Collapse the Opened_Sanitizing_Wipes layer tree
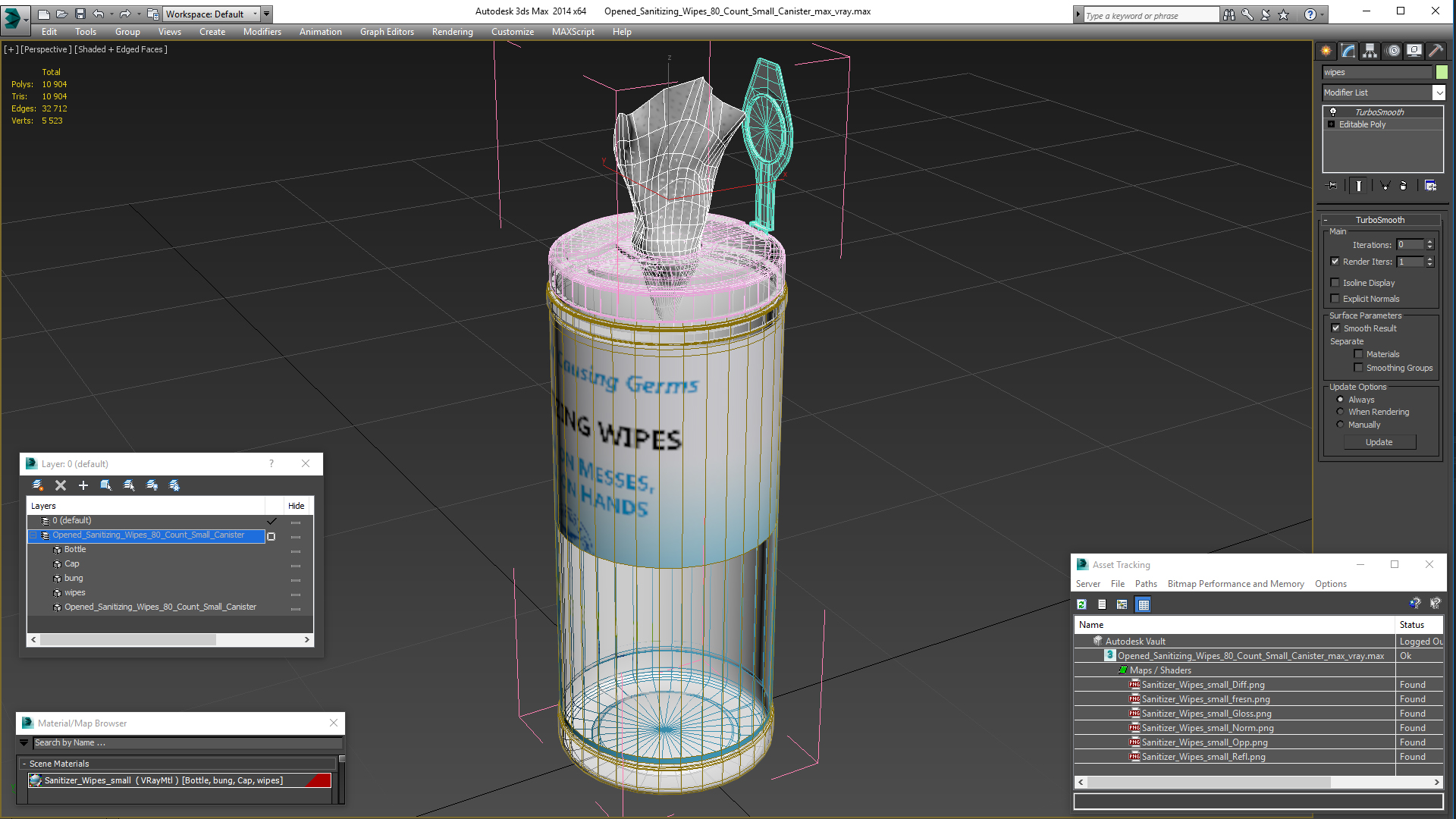1456x819 pixels. (x=33, y=535)
